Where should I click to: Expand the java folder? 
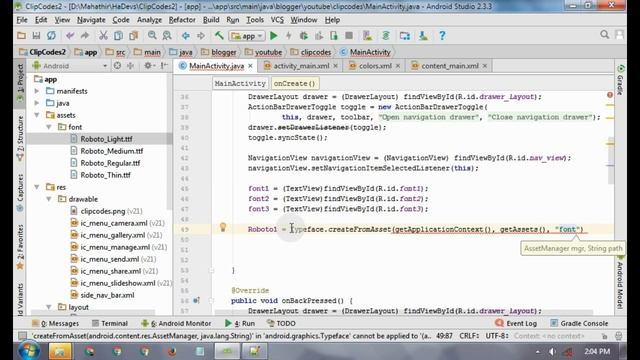(37, 103)
